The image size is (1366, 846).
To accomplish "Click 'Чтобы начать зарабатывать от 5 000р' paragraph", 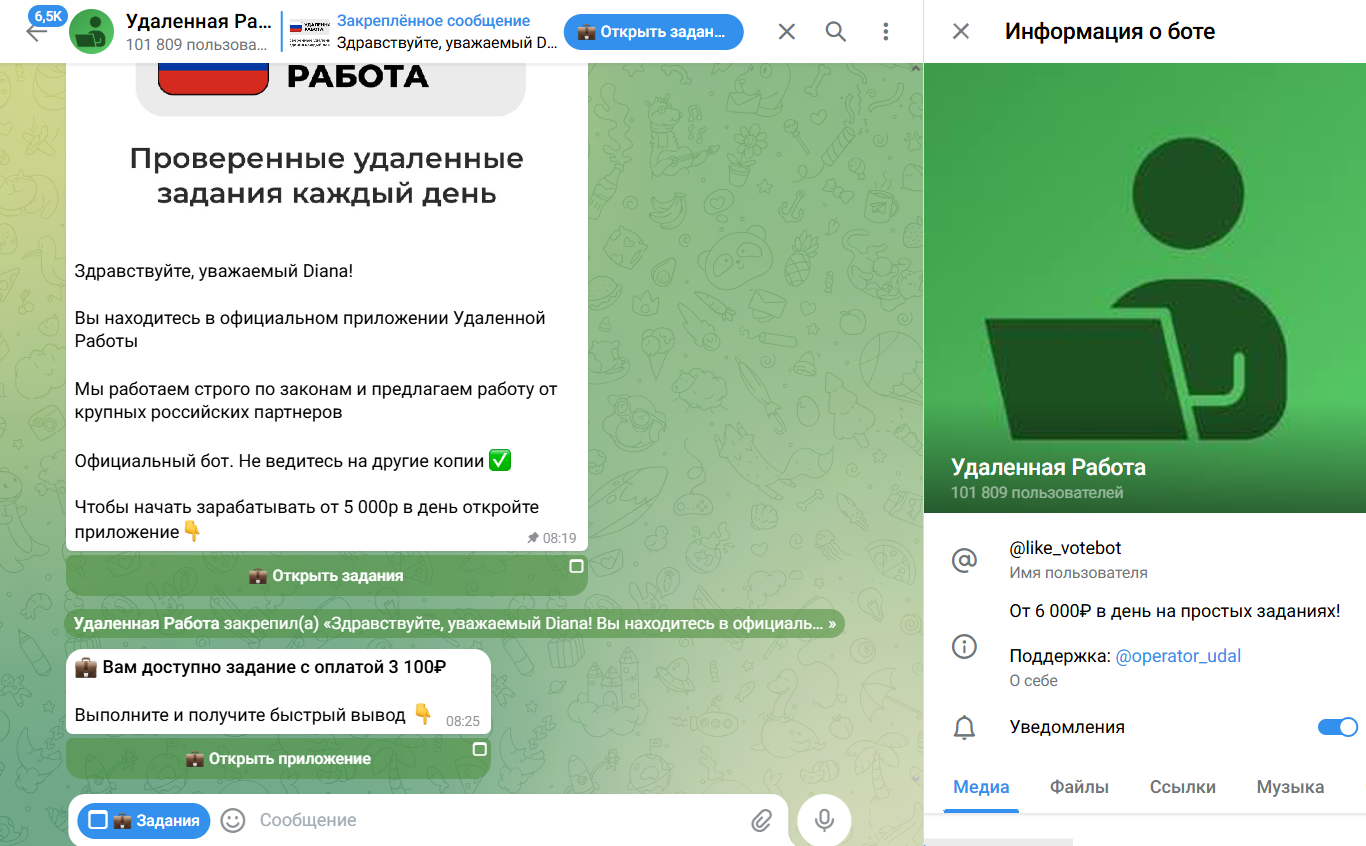I will click(307, 519).
